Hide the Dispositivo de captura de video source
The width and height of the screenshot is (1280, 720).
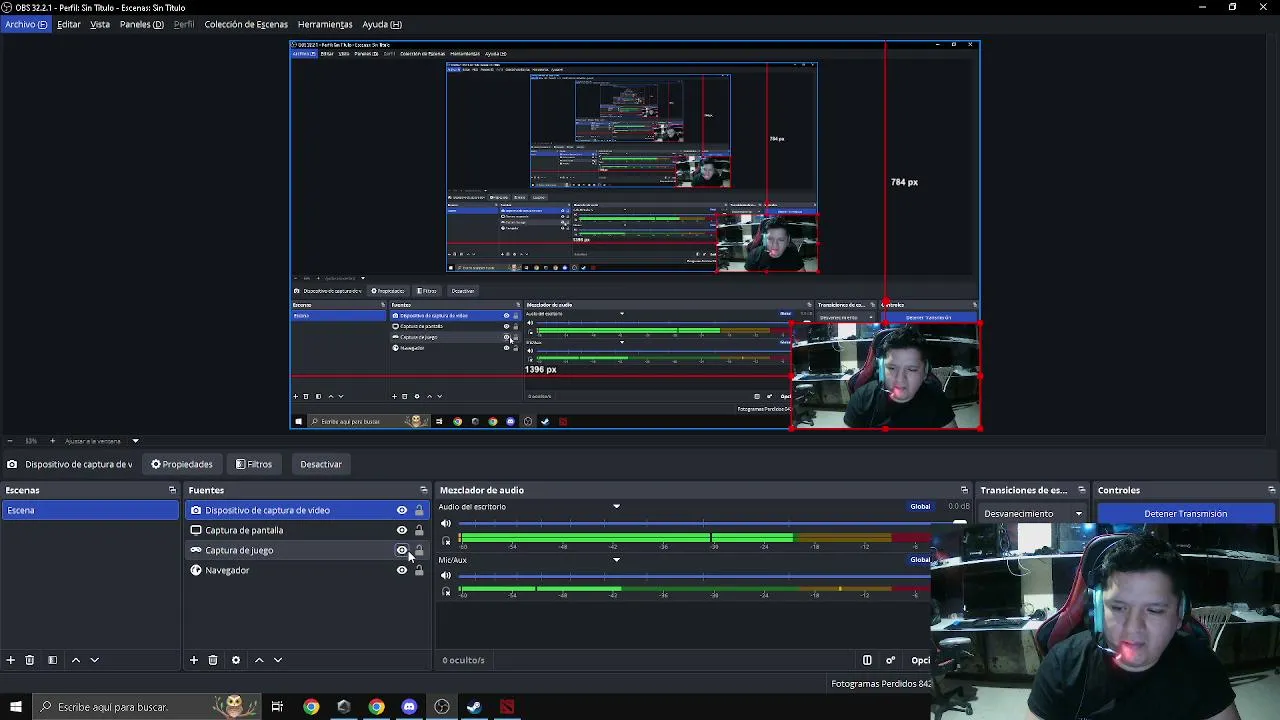(402, 510)
